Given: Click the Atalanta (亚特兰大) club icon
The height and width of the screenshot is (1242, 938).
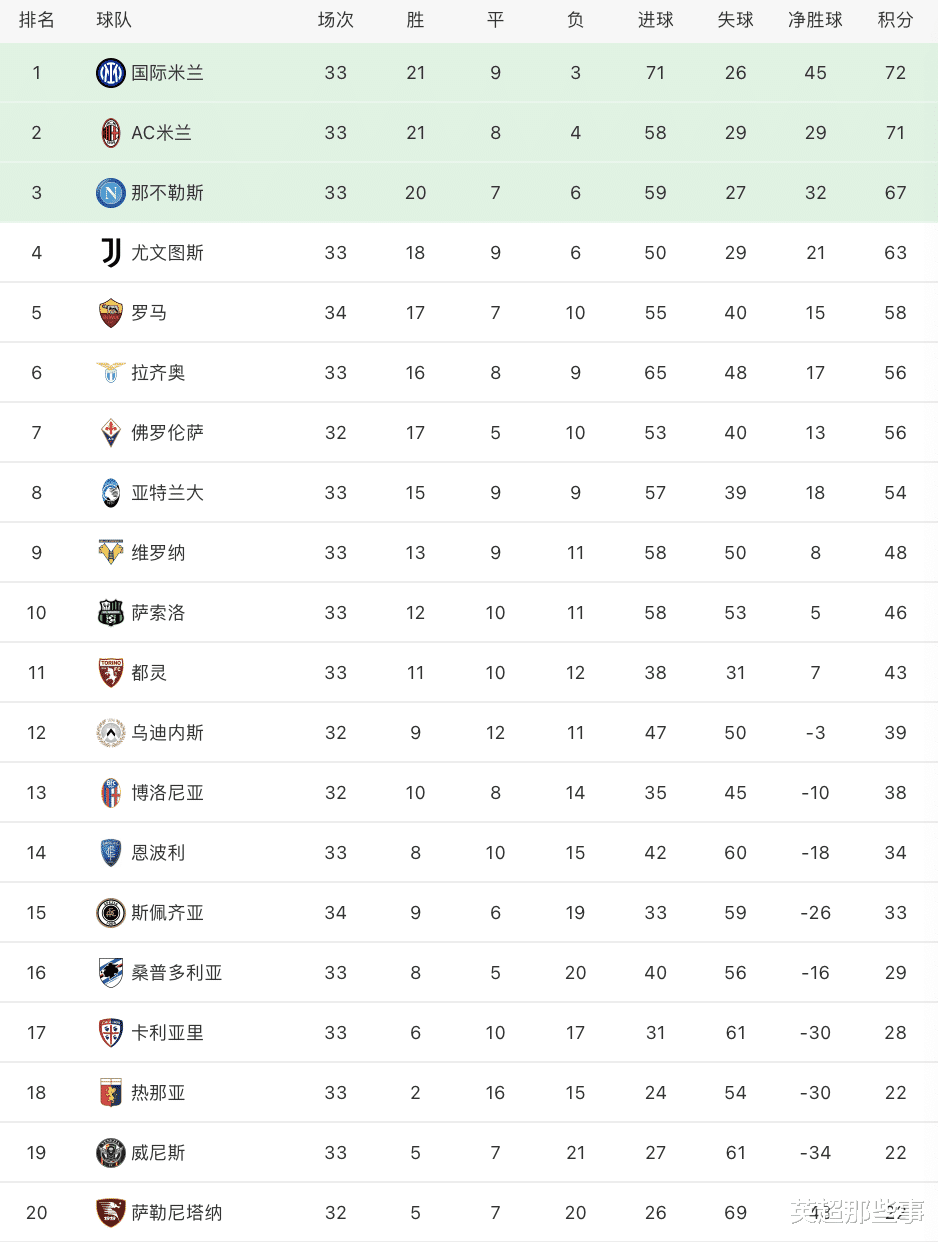Looking at the screenshot, I should click(x=111, y=493).
